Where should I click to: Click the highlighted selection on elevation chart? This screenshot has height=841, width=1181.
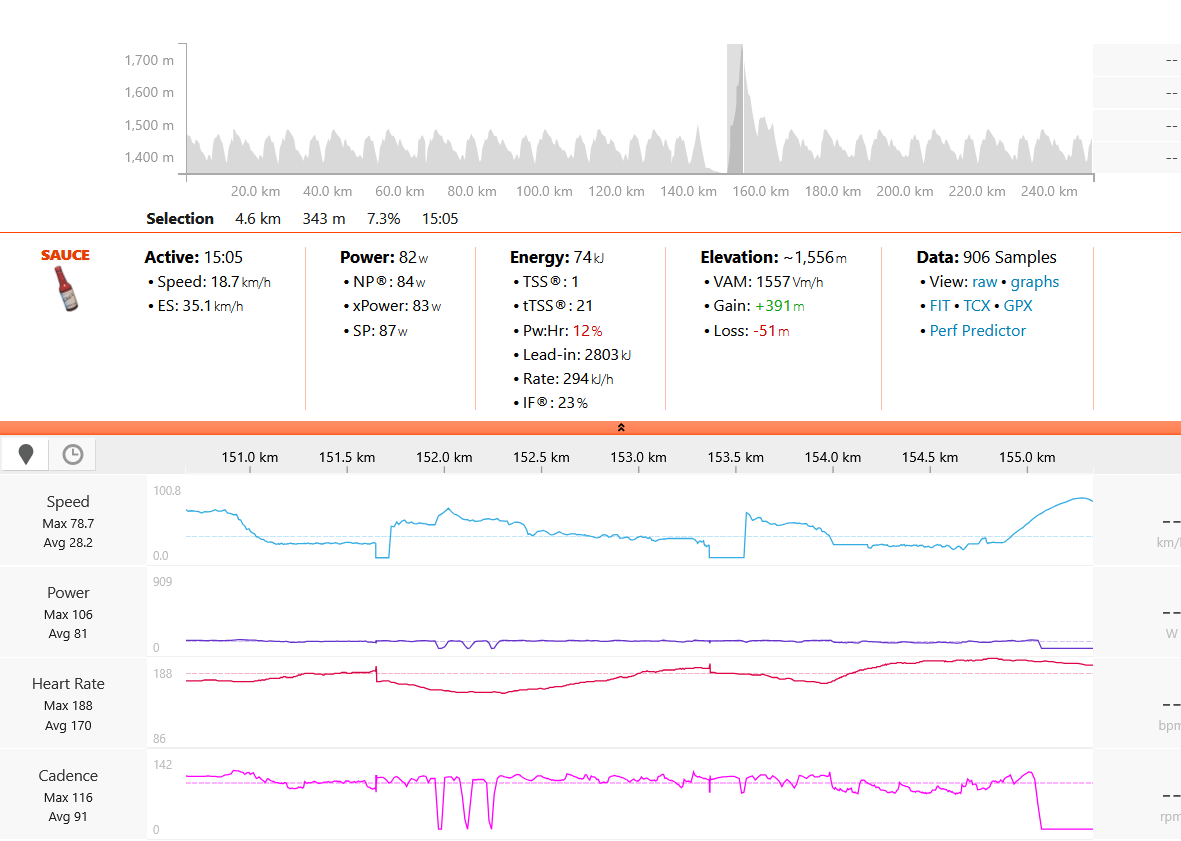[735, 110]
